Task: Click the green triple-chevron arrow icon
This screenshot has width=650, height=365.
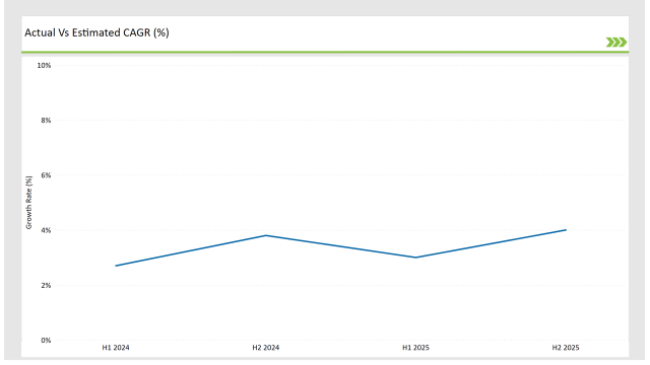Action: [x=616, y=42]
